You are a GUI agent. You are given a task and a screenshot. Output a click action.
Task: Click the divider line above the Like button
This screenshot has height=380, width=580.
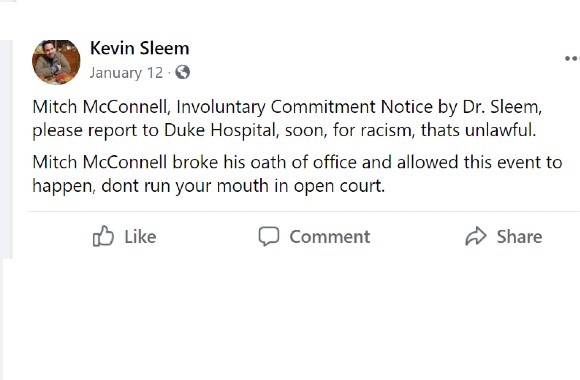click(x=303, y=212)
